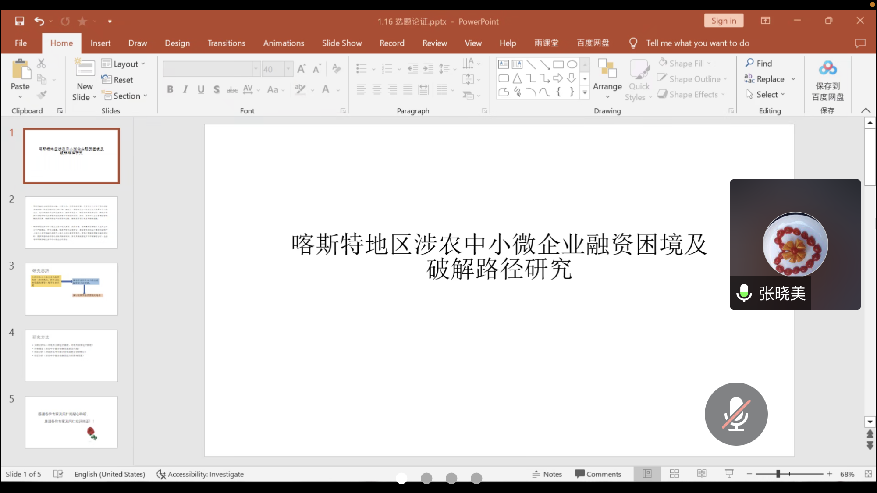The image size is (877, 493).
Task: Unmute using the crossed-out microphone button
Action: [x=736, y=412]
